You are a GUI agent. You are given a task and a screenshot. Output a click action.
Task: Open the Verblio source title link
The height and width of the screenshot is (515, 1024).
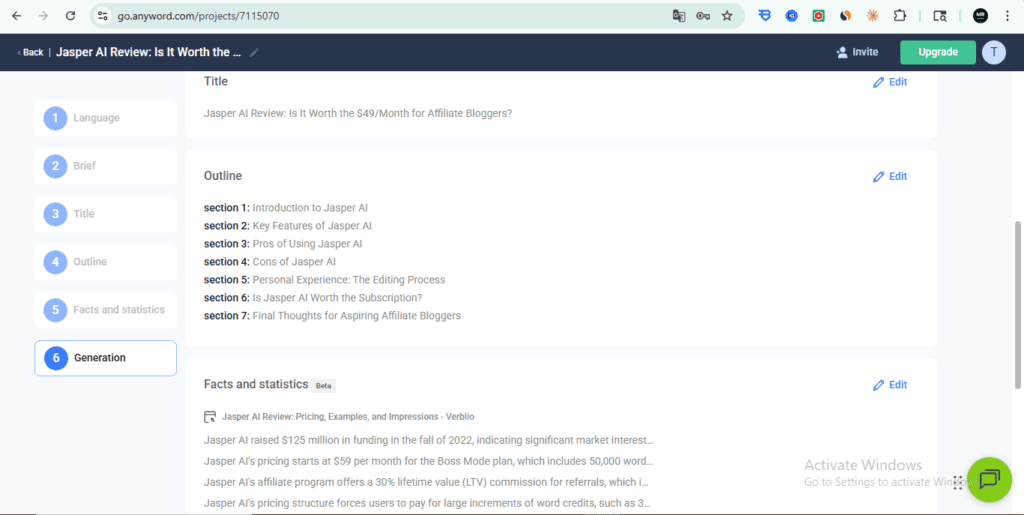[x=348, y=416]
